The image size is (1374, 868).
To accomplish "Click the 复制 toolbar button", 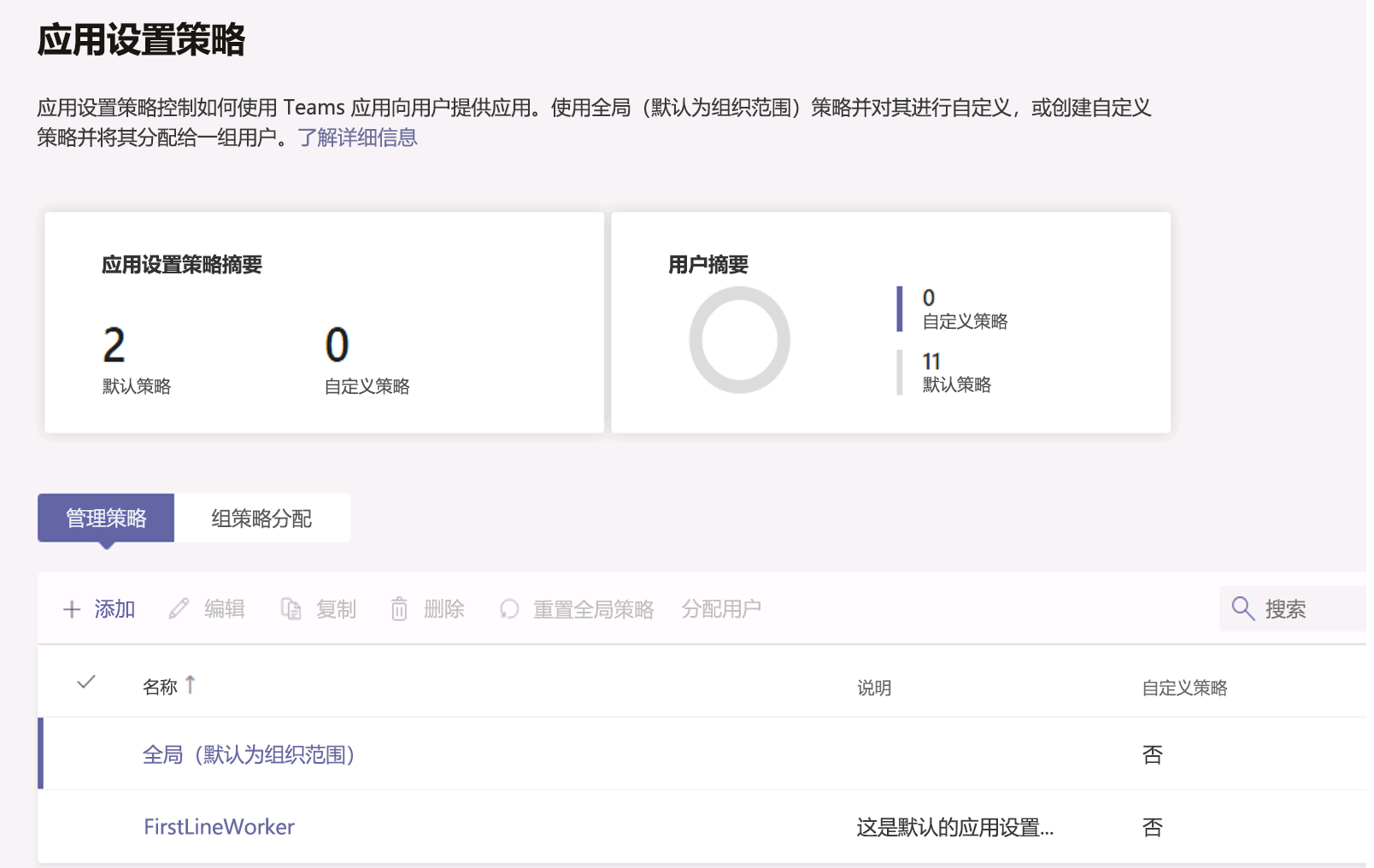I will coord(319,609).
